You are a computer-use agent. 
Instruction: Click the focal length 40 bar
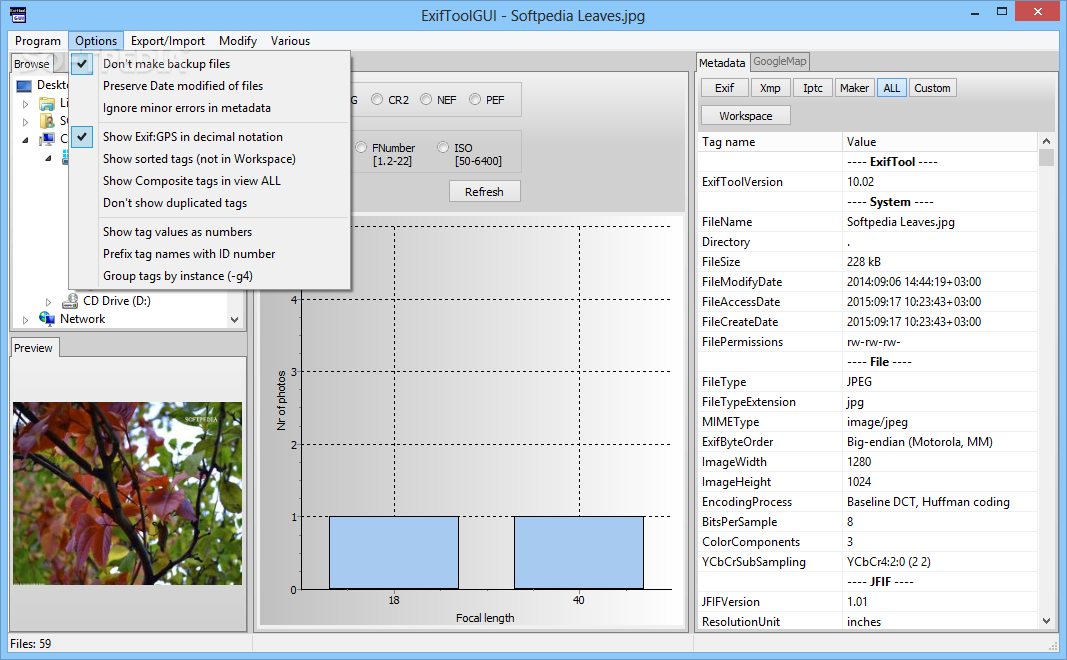[x=578, y=552]
